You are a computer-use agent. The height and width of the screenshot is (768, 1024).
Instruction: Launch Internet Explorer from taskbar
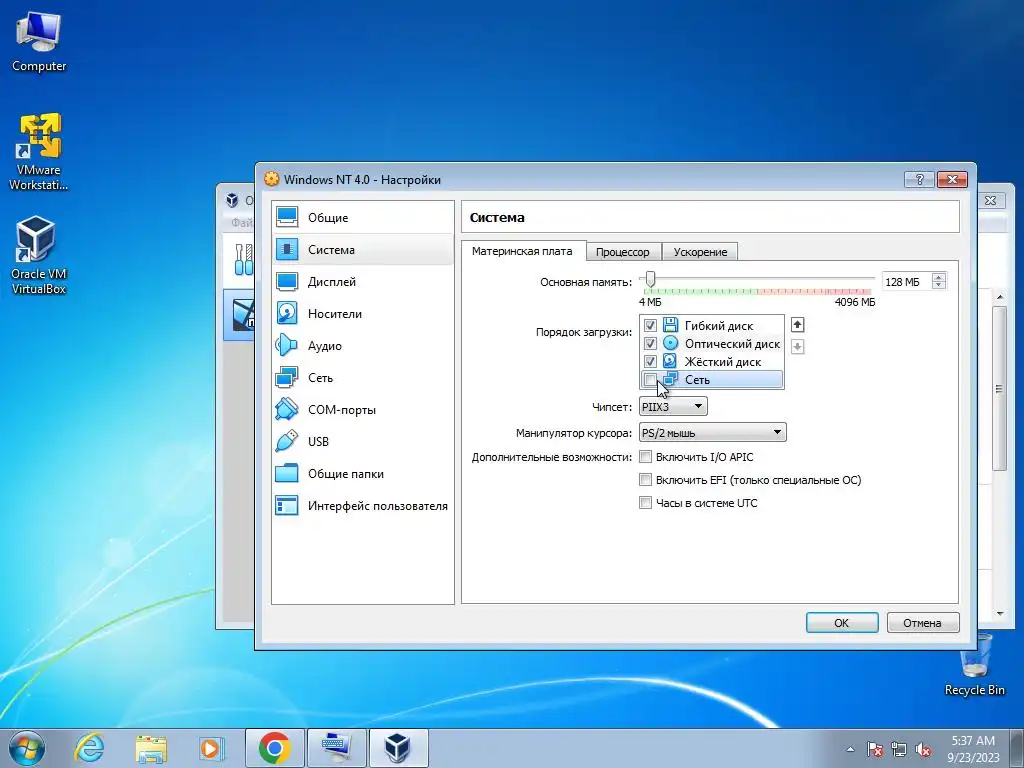tap(89, 748)
